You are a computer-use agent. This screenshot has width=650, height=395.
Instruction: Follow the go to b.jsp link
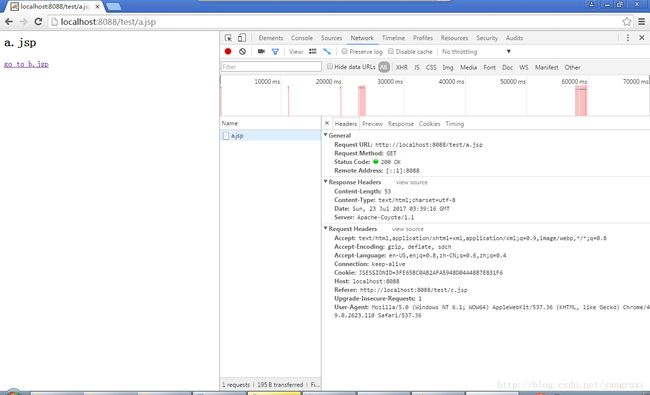tap(26, 64)
